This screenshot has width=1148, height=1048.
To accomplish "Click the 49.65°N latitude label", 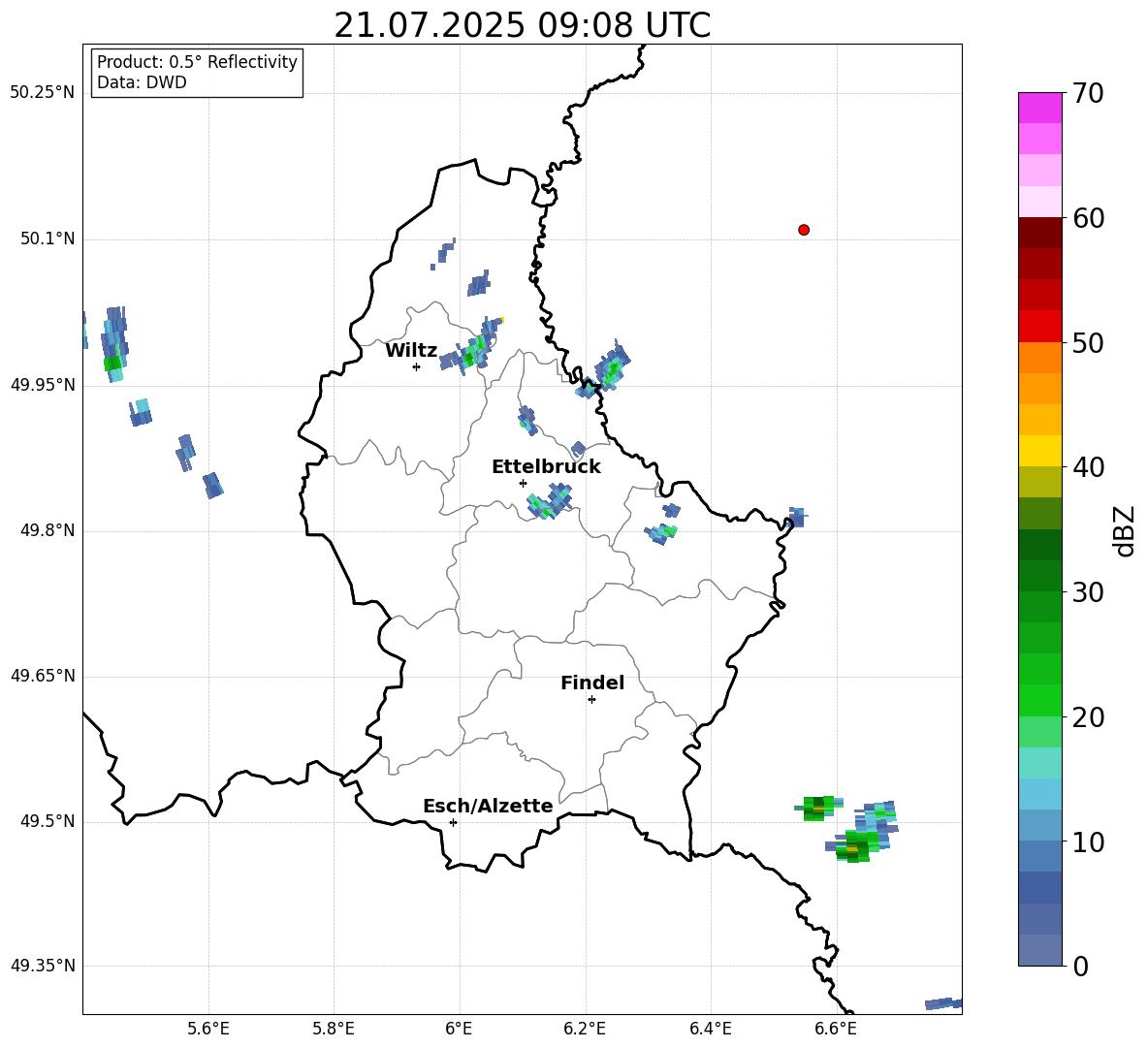I will coord(42,676).
